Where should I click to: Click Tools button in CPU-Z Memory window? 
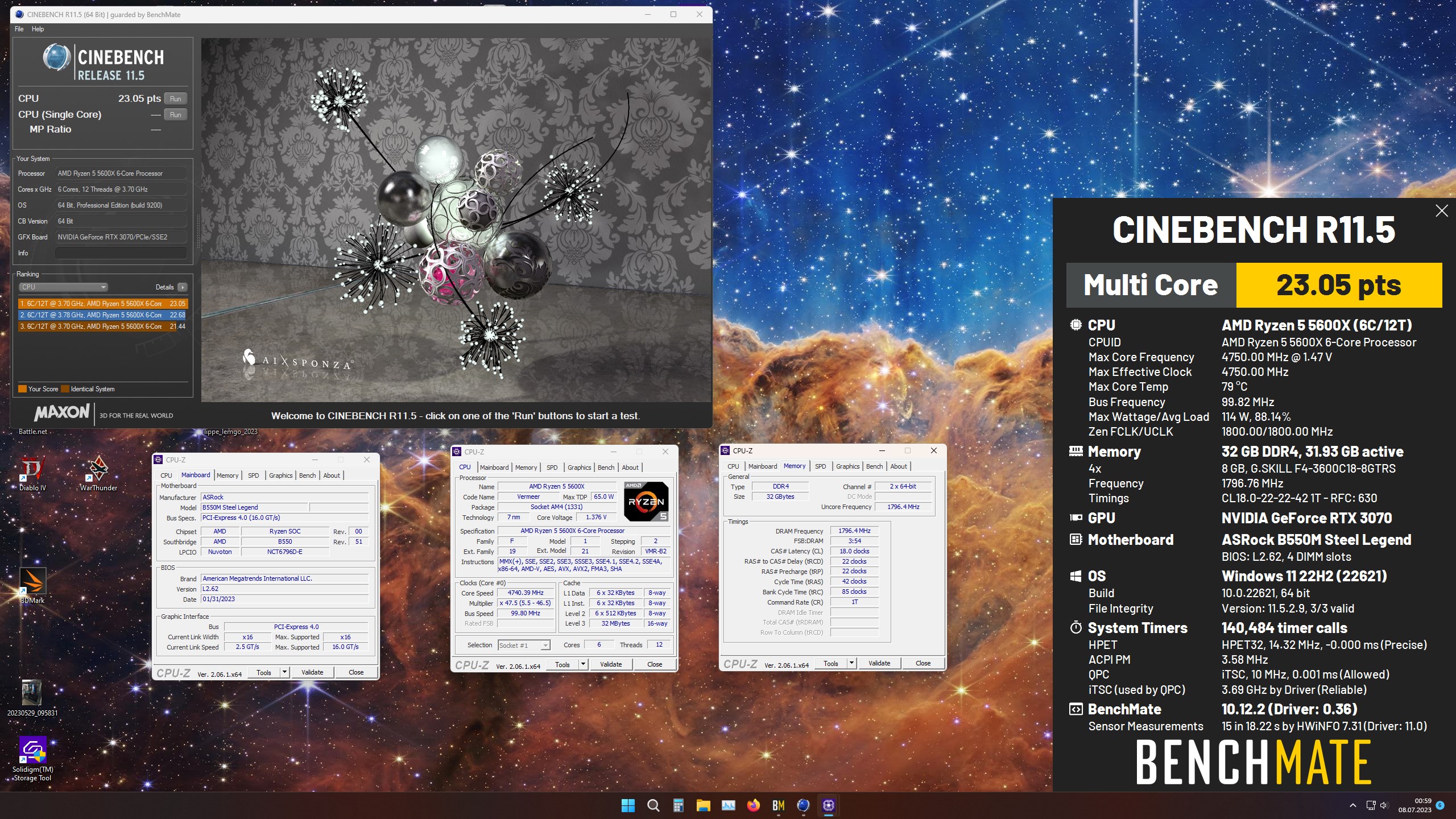click(831, 663)
